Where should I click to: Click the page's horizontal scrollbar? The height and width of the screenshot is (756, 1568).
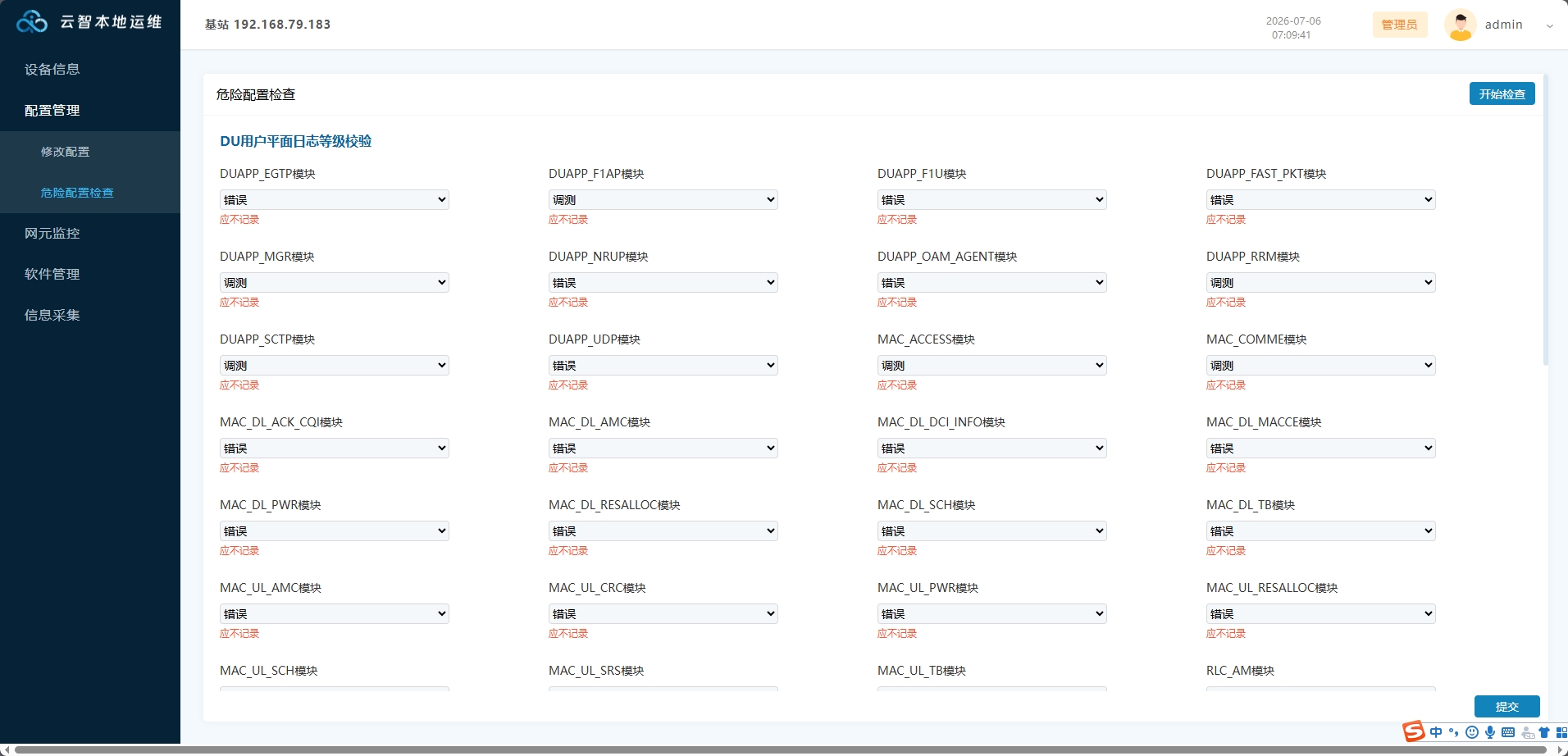tap(781, 749)
